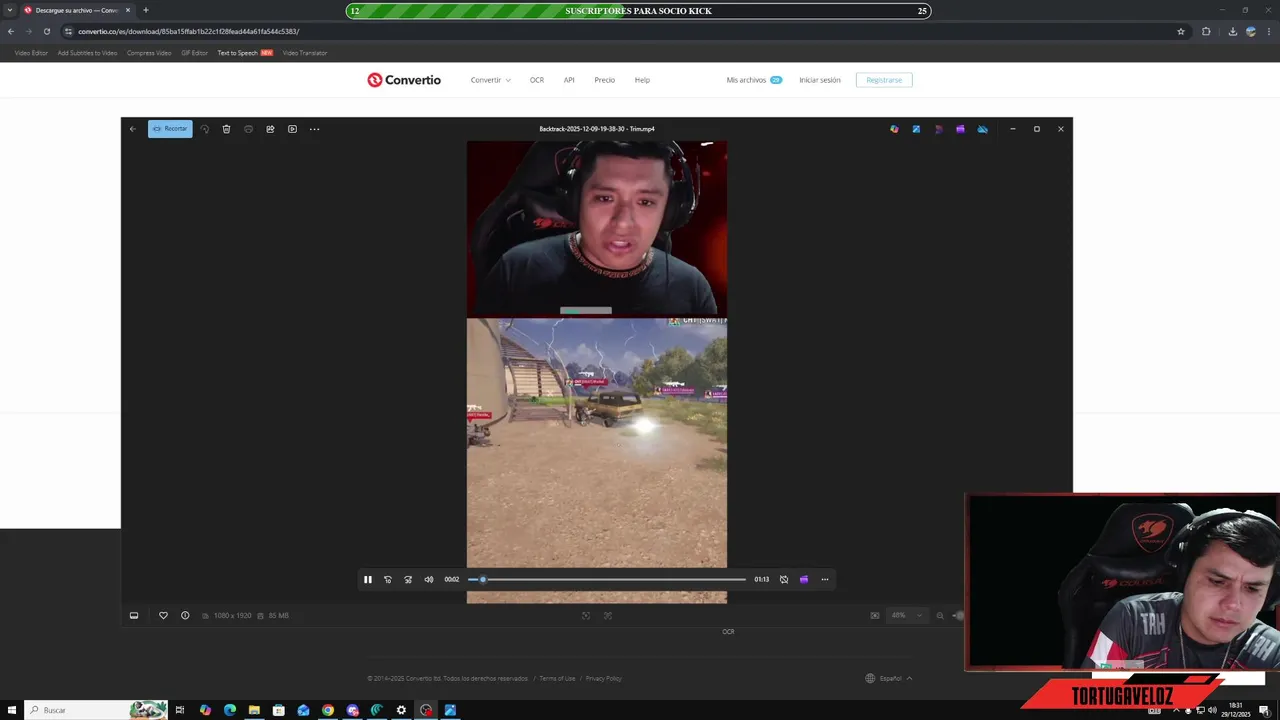This screenshot has height=720, width=1280.
Task: Open OneDrive cloud icon in Photos header
Action: pos(983,129)
